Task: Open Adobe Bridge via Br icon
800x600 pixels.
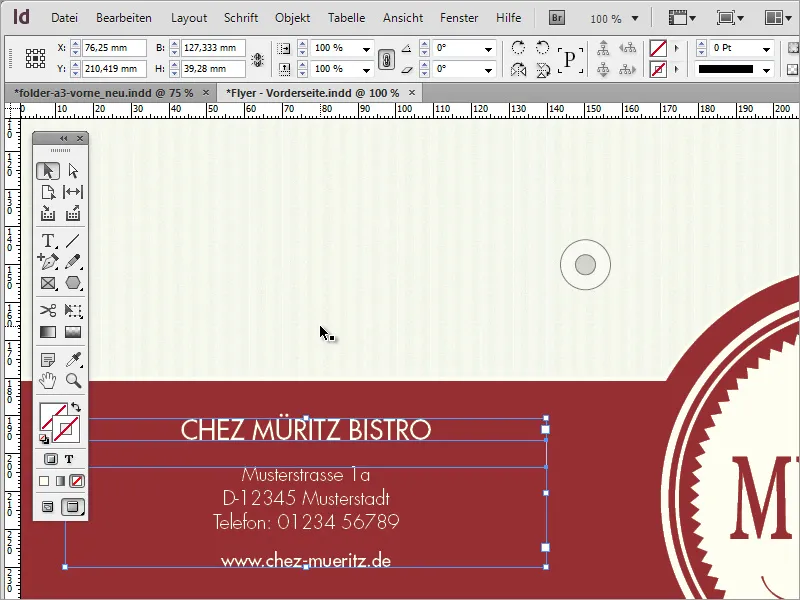Action: [x=557, y=18]
